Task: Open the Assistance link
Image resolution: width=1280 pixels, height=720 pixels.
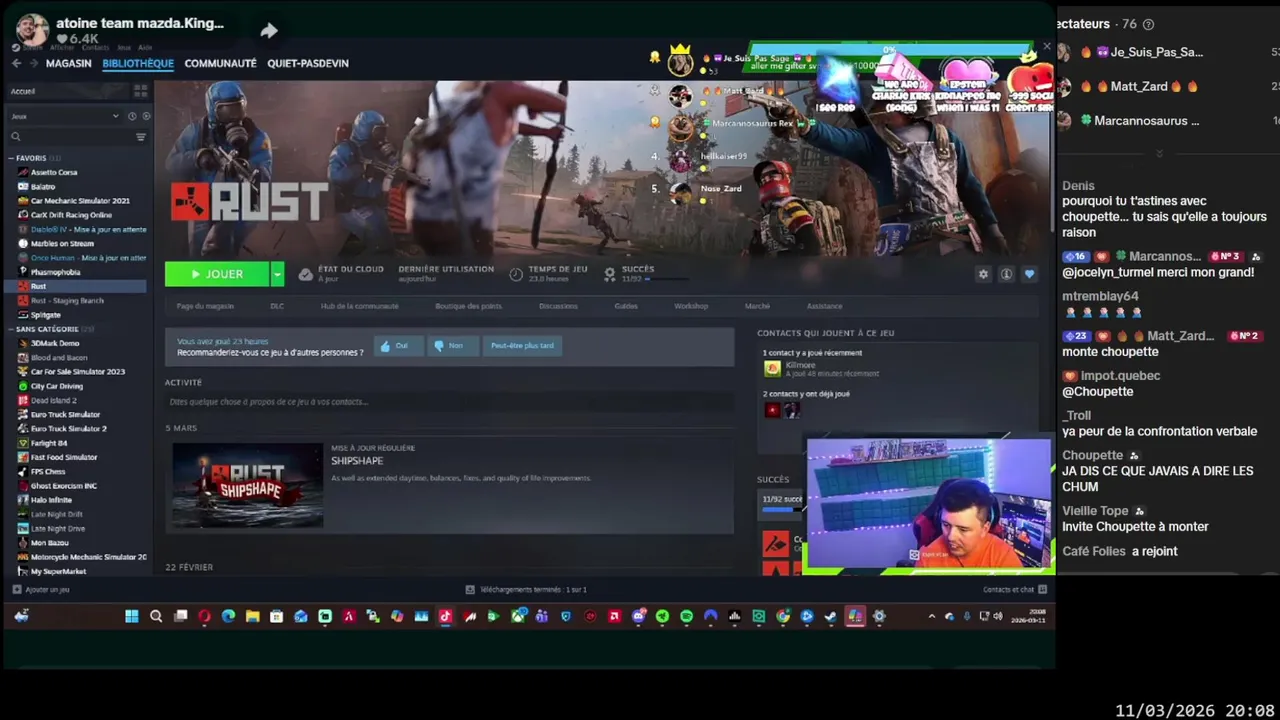Action: [824, 306]
